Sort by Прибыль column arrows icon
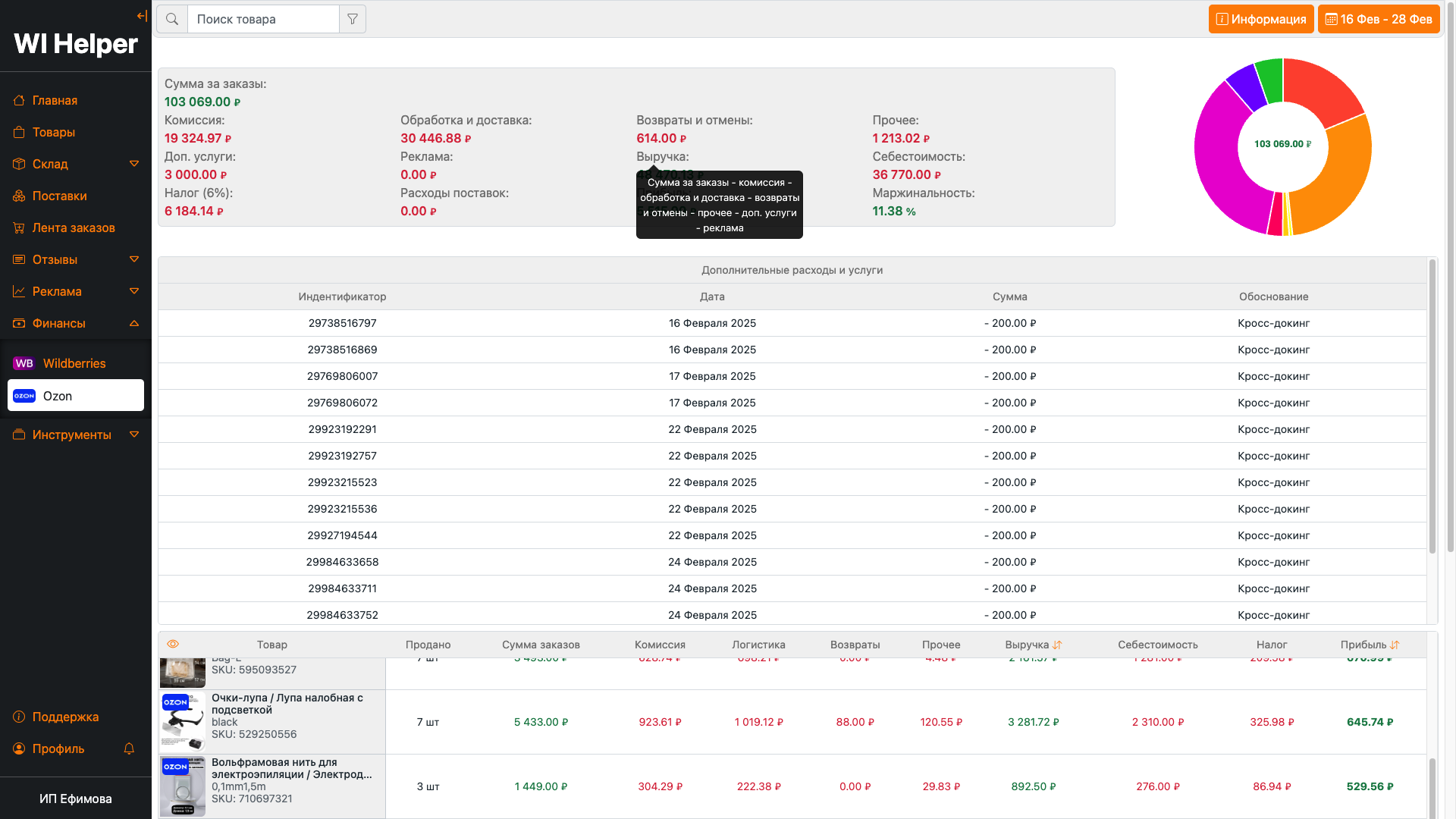 coord(1395,645)
